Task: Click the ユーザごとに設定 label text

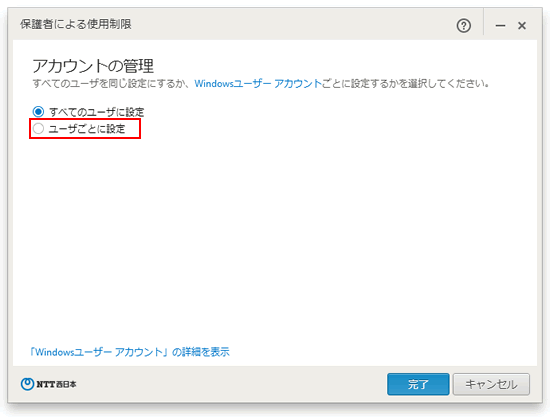Action: (87, 129)
